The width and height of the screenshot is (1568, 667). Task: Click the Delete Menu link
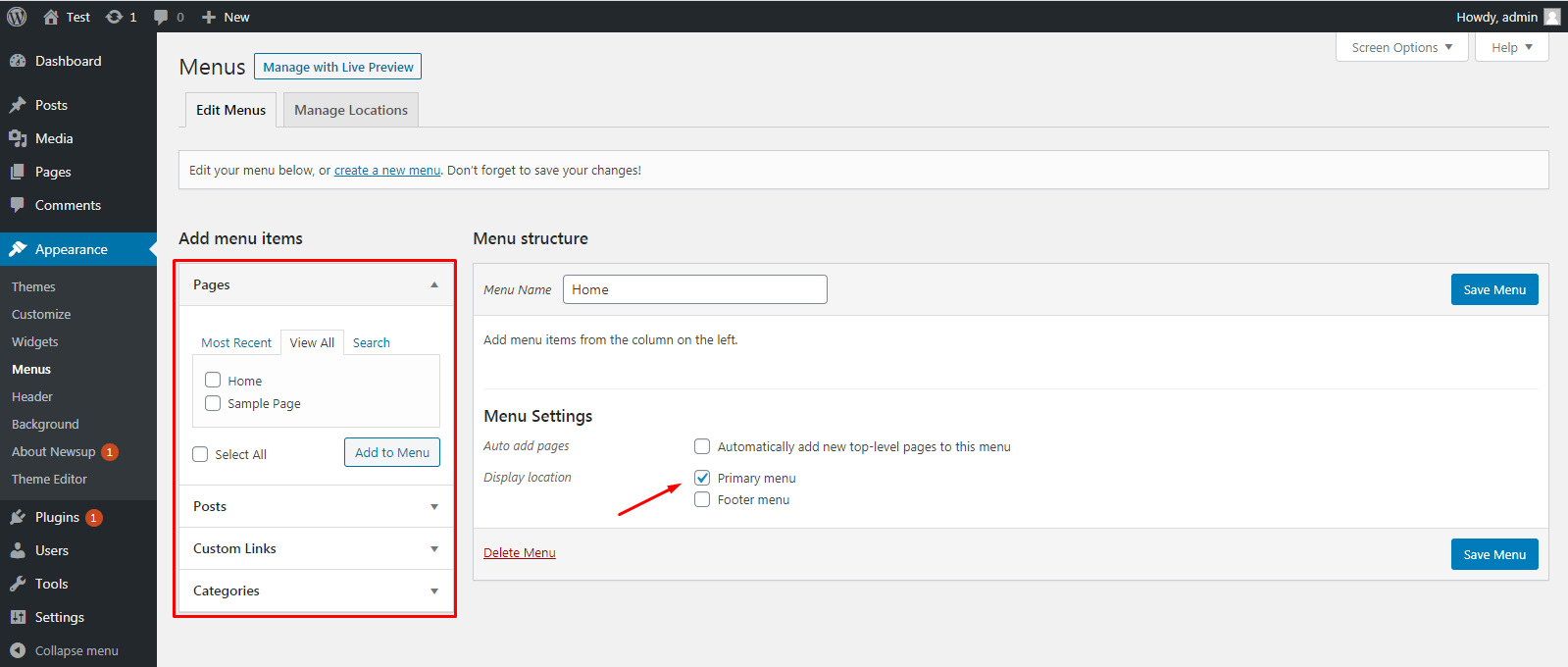point(520,552)
